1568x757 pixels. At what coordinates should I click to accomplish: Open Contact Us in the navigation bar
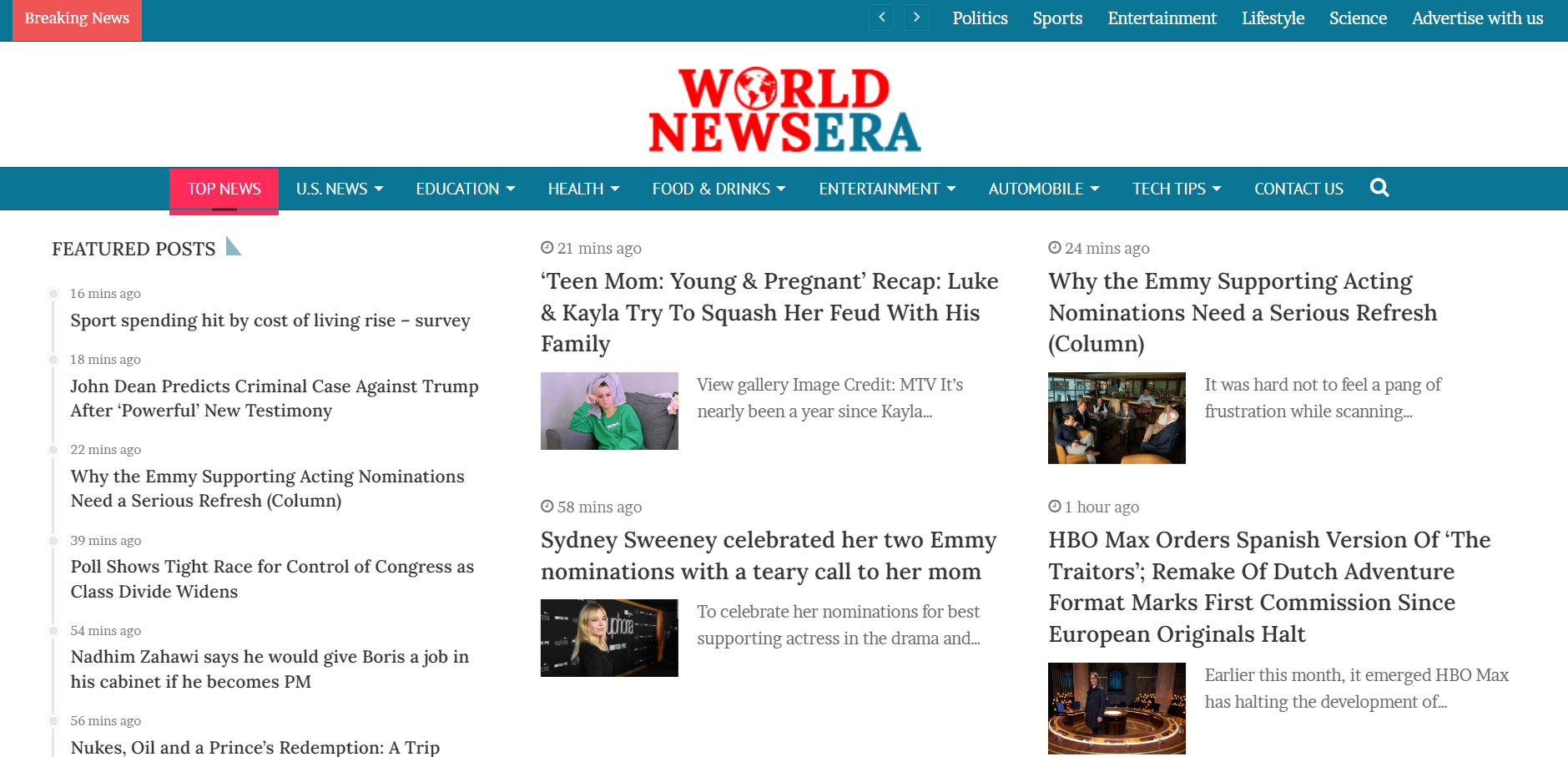click(1298, 189)
